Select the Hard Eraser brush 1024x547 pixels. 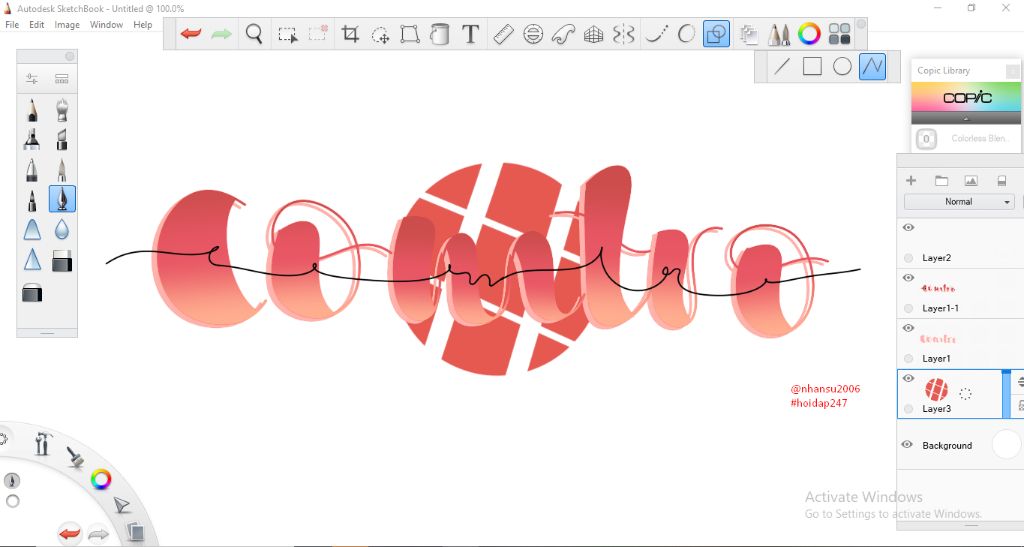[62, 260]
